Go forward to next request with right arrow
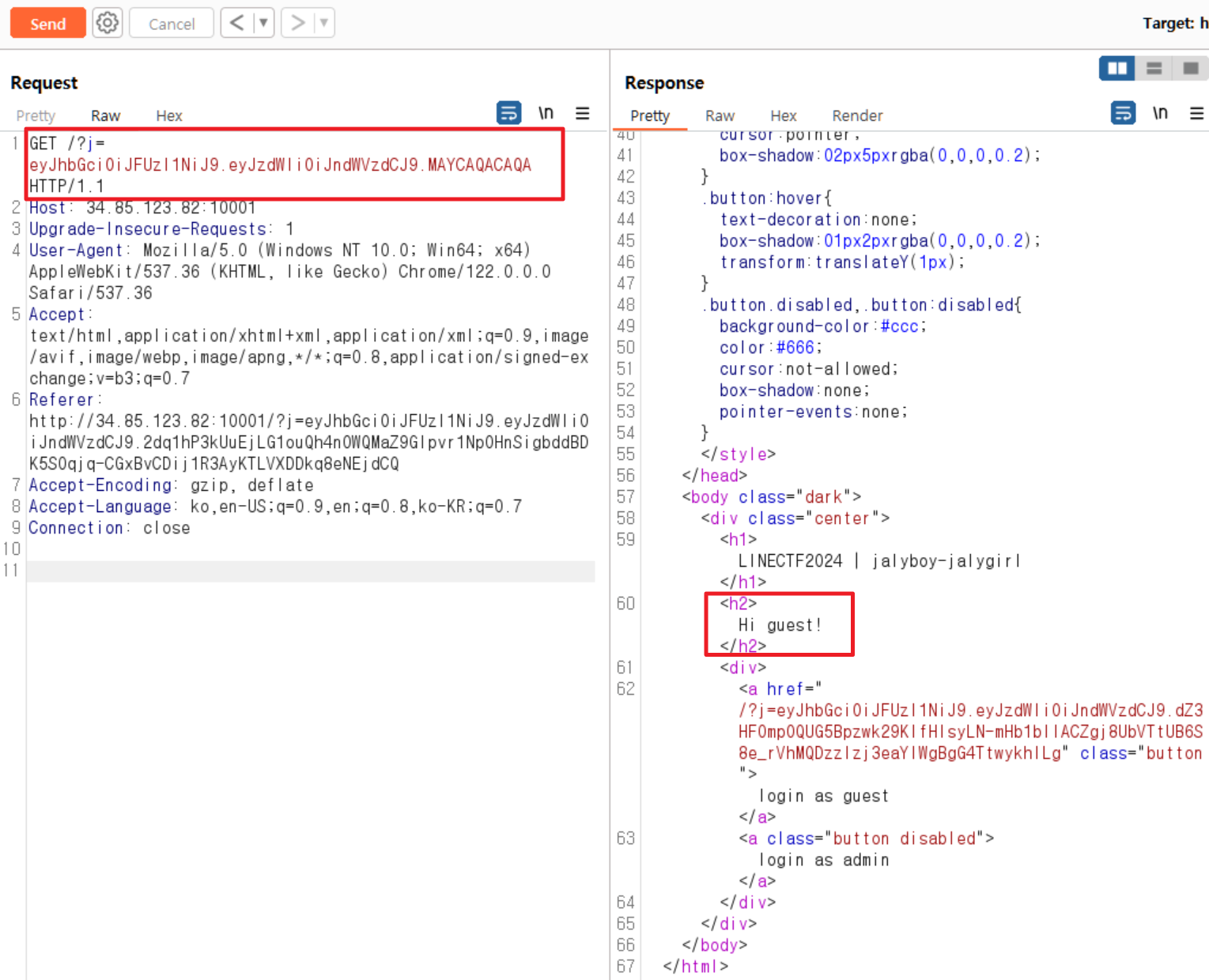 click(297, 23)
